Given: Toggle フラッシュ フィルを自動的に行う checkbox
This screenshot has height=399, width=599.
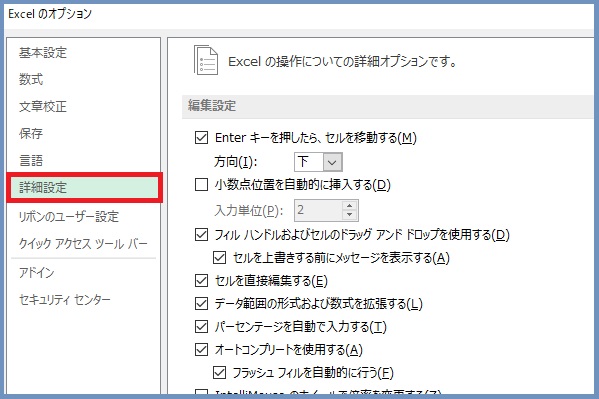Looking at the screenshot, I should [x=219, y=372].
